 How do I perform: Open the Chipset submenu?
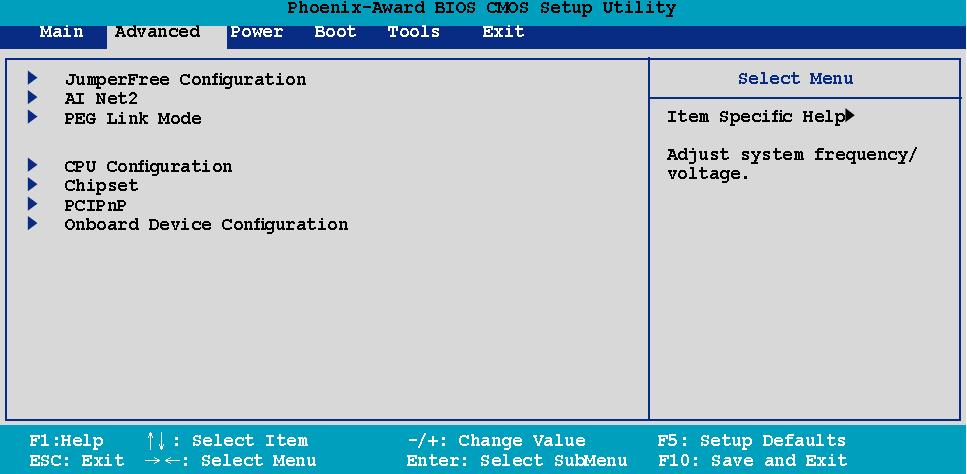tap(101, 186)
